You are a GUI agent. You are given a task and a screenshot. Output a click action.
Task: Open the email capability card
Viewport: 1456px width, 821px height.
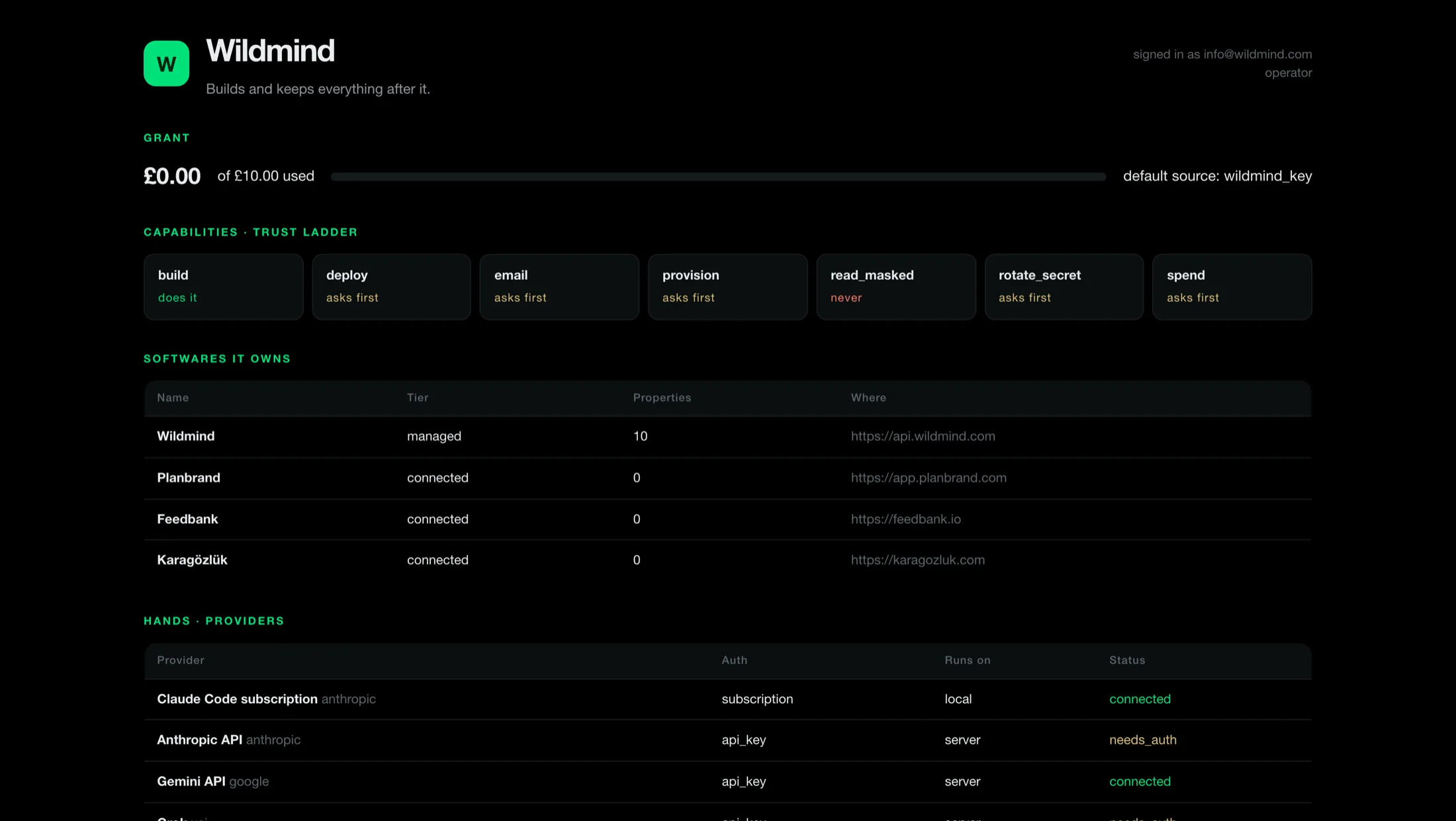(560, 287)
